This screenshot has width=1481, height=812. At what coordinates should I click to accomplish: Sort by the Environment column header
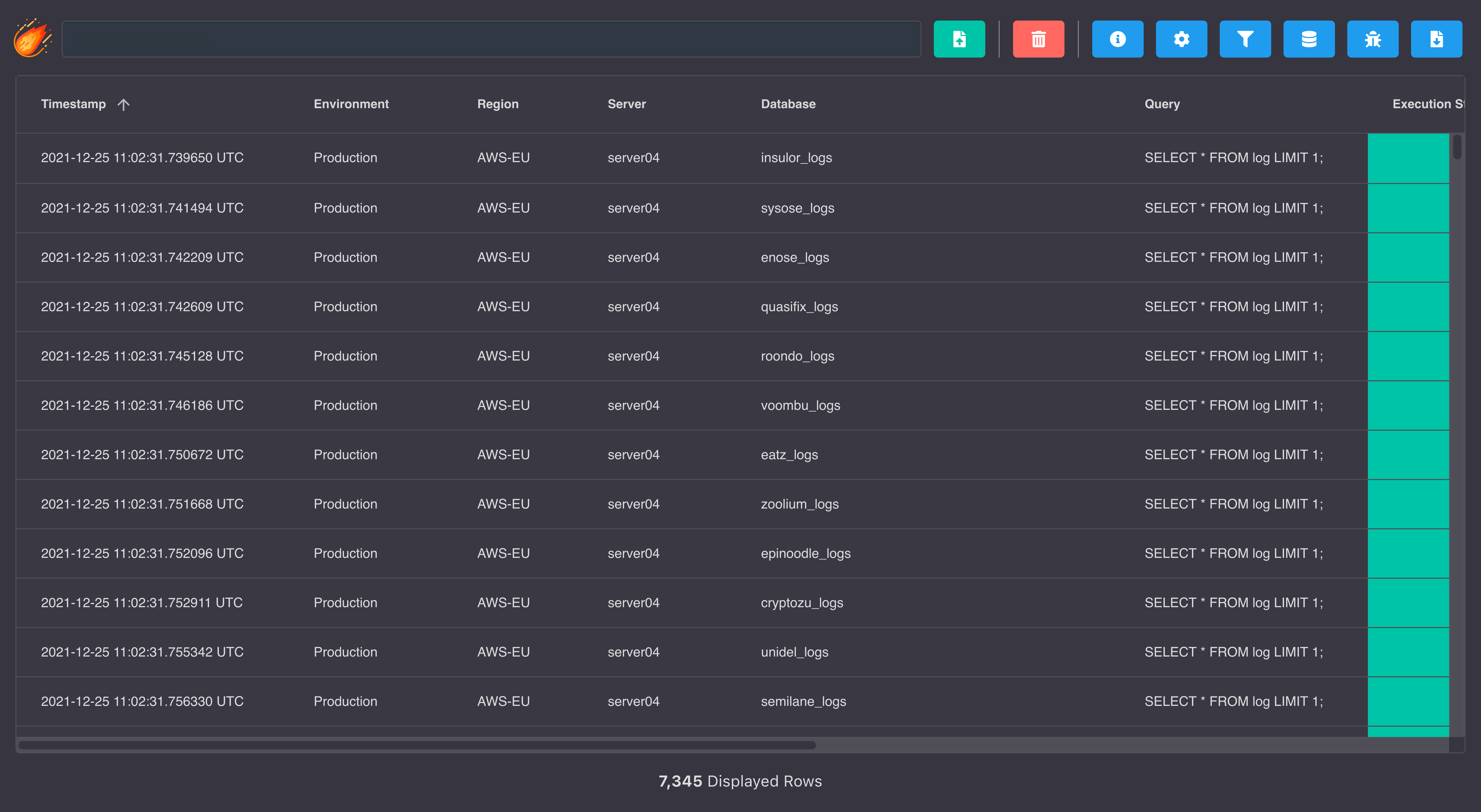(x=351, y=104)
